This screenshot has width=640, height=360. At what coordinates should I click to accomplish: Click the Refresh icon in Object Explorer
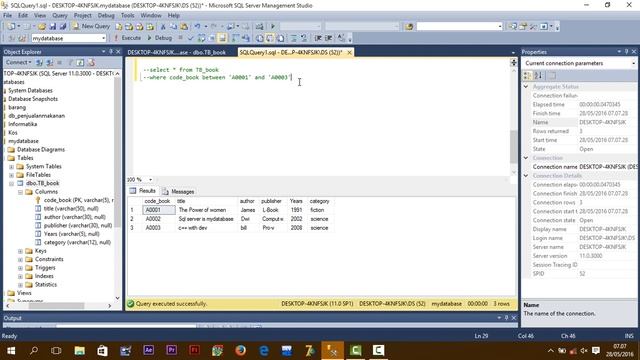coord(80,62)
